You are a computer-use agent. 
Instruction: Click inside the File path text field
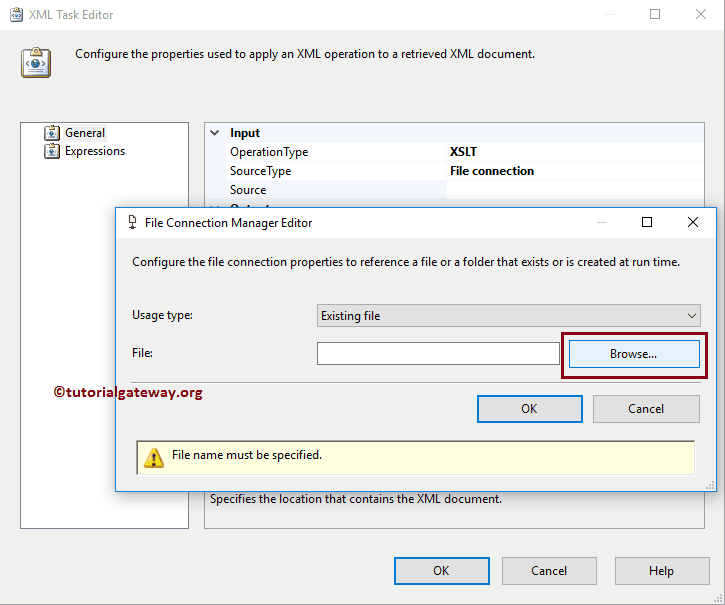click(438, 354)
